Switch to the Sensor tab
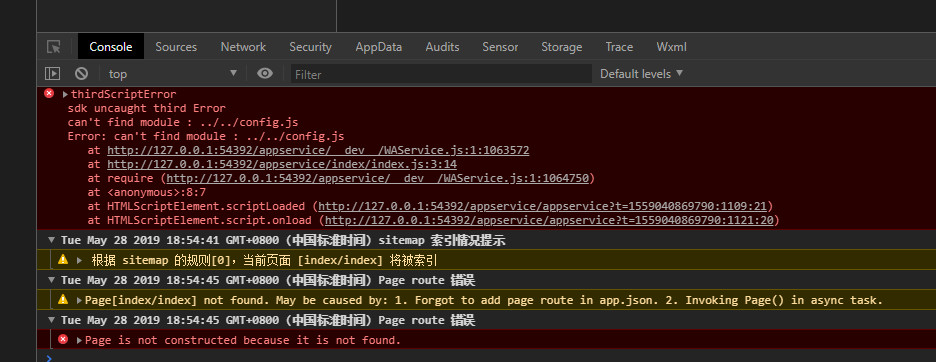The image size is (936, 362). tap(500, 47)
